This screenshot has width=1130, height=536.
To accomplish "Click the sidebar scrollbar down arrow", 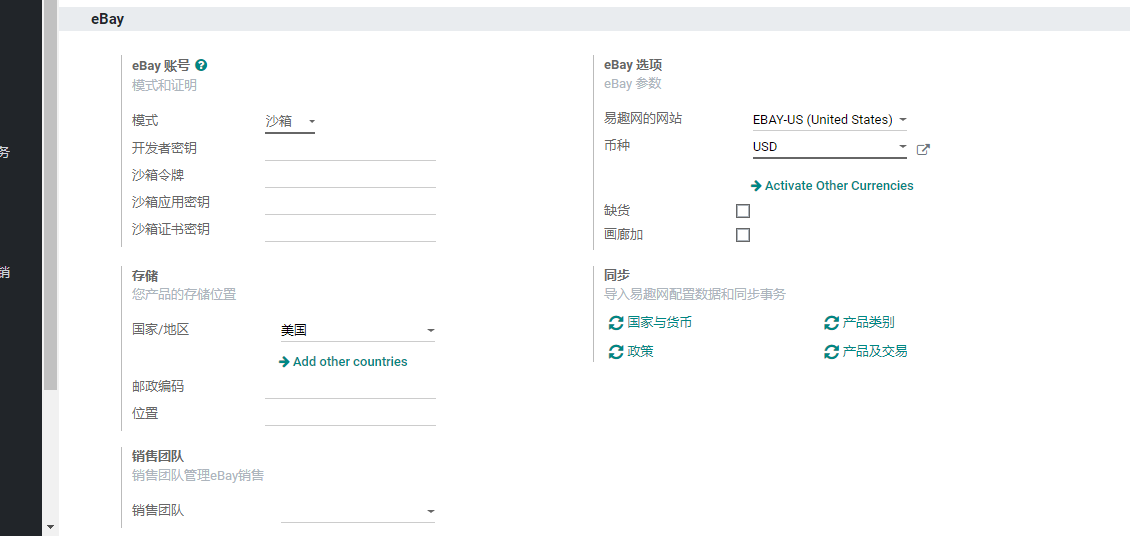I will click(50, 527).
